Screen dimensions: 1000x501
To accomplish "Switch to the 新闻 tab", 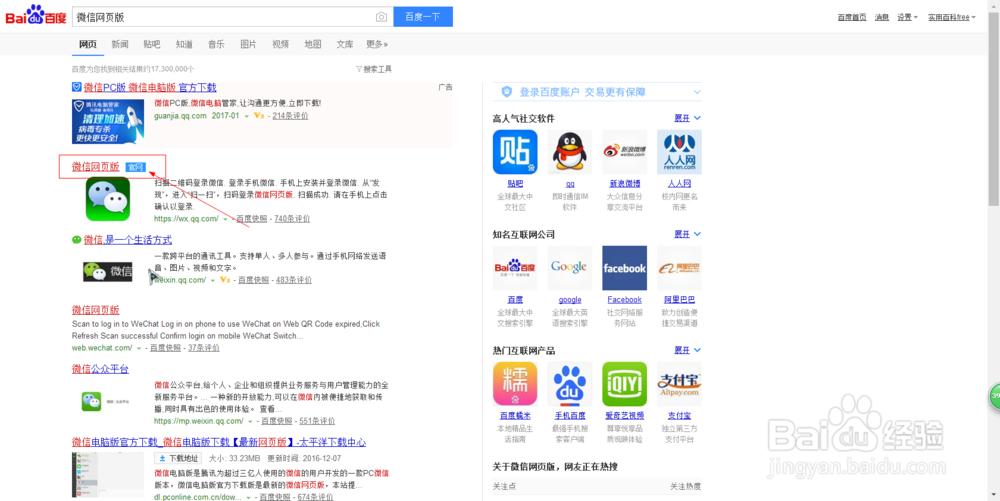I will click(x=120, y=44).
